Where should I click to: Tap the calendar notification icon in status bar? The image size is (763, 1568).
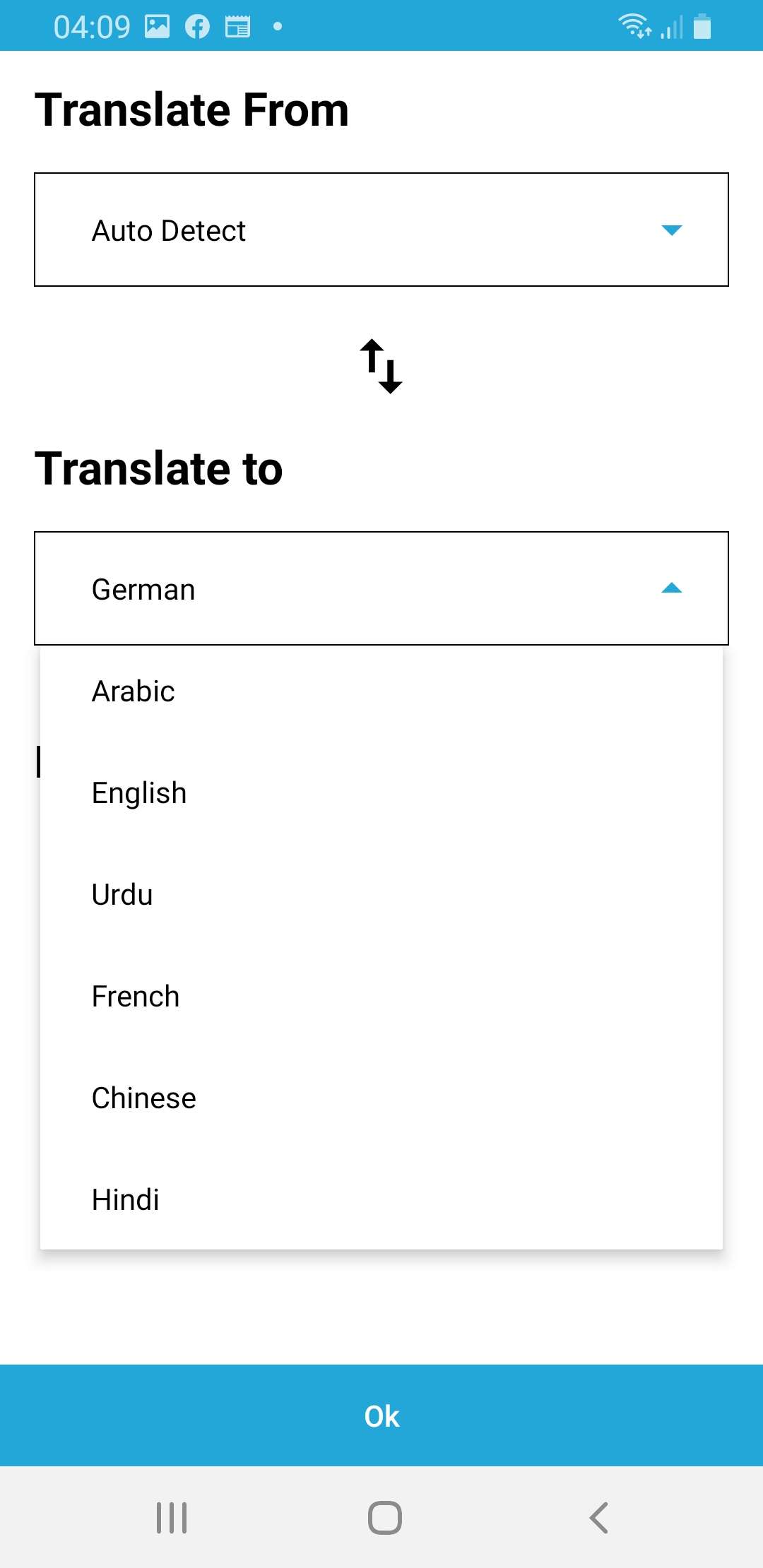[237, 27]
